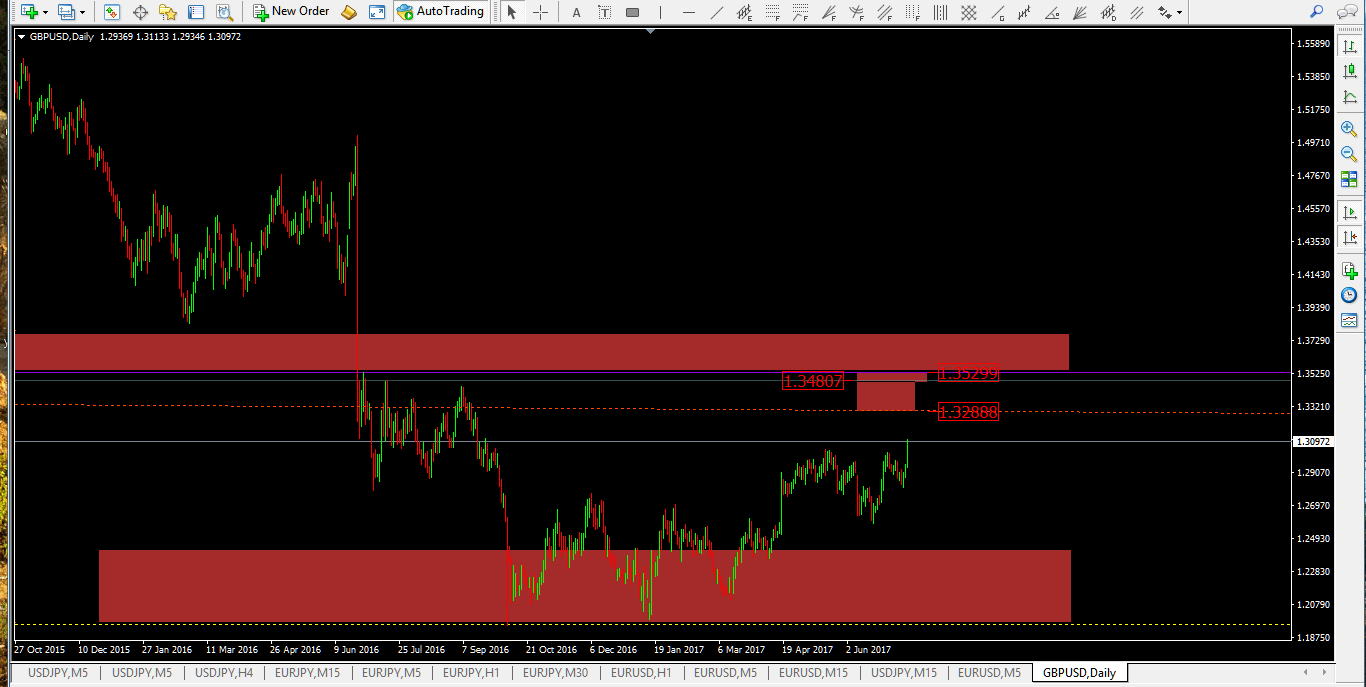Select the Fibonacci retracement tool
This screenshot has height=687, width=1366.
pyautogui.click(x=772, y=12)
